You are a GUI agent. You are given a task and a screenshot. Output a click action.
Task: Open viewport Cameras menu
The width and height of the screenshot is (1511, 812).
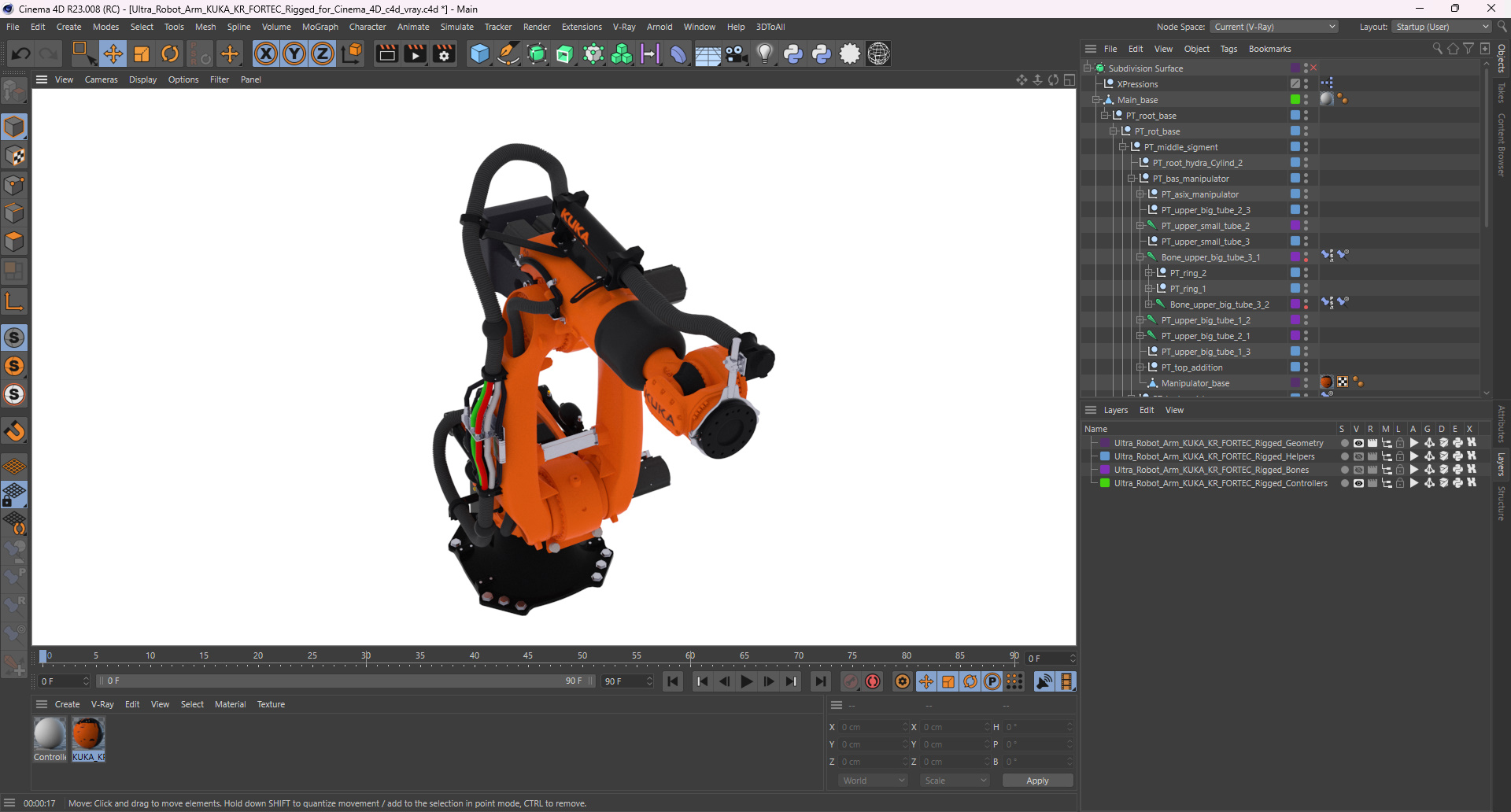102,79
